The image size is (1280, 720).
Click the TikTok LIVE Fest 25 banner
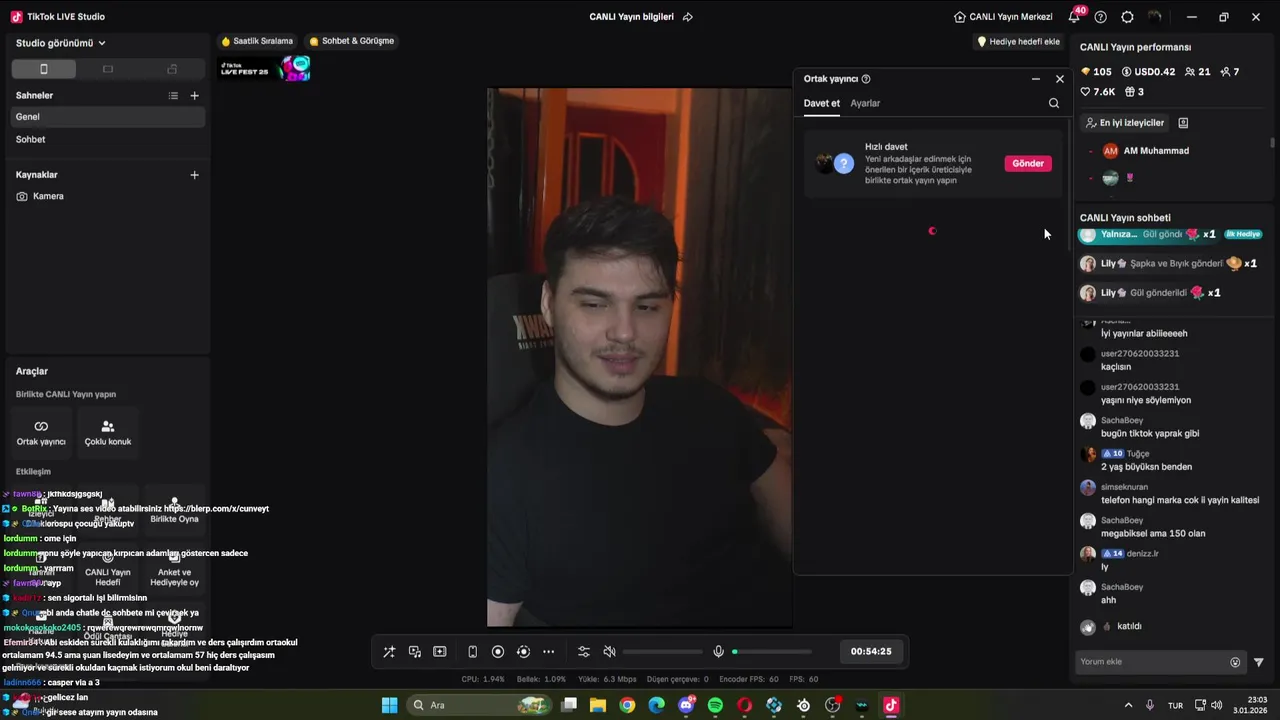pyautogui.click(x=265, y=69)
